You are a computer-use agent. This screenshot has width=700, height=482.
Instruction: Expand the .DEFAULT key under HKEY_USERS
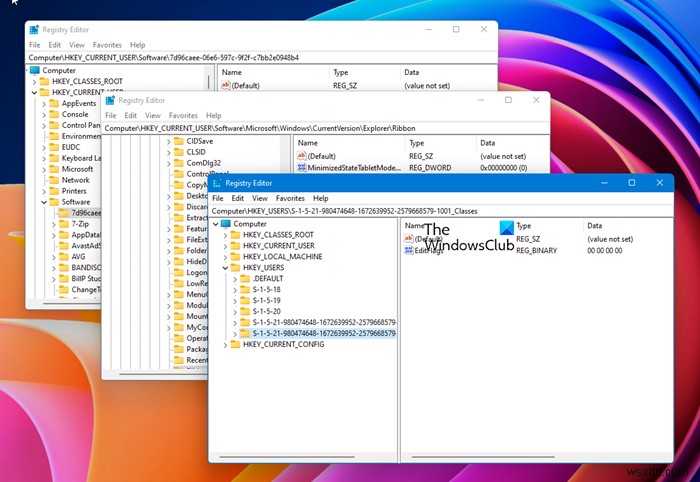point(235,279)
